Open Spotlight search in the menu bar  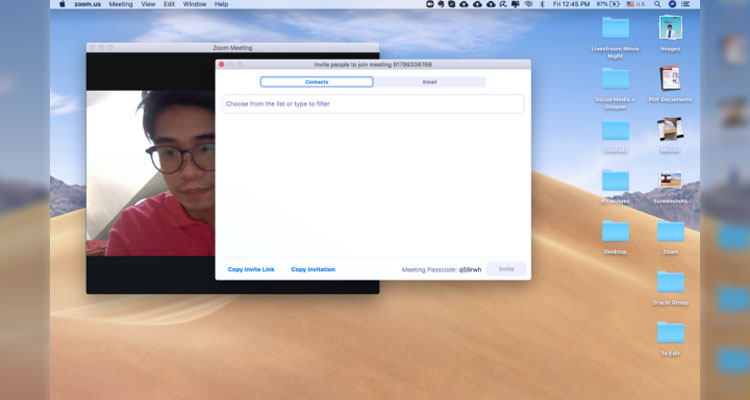[658, 4]
